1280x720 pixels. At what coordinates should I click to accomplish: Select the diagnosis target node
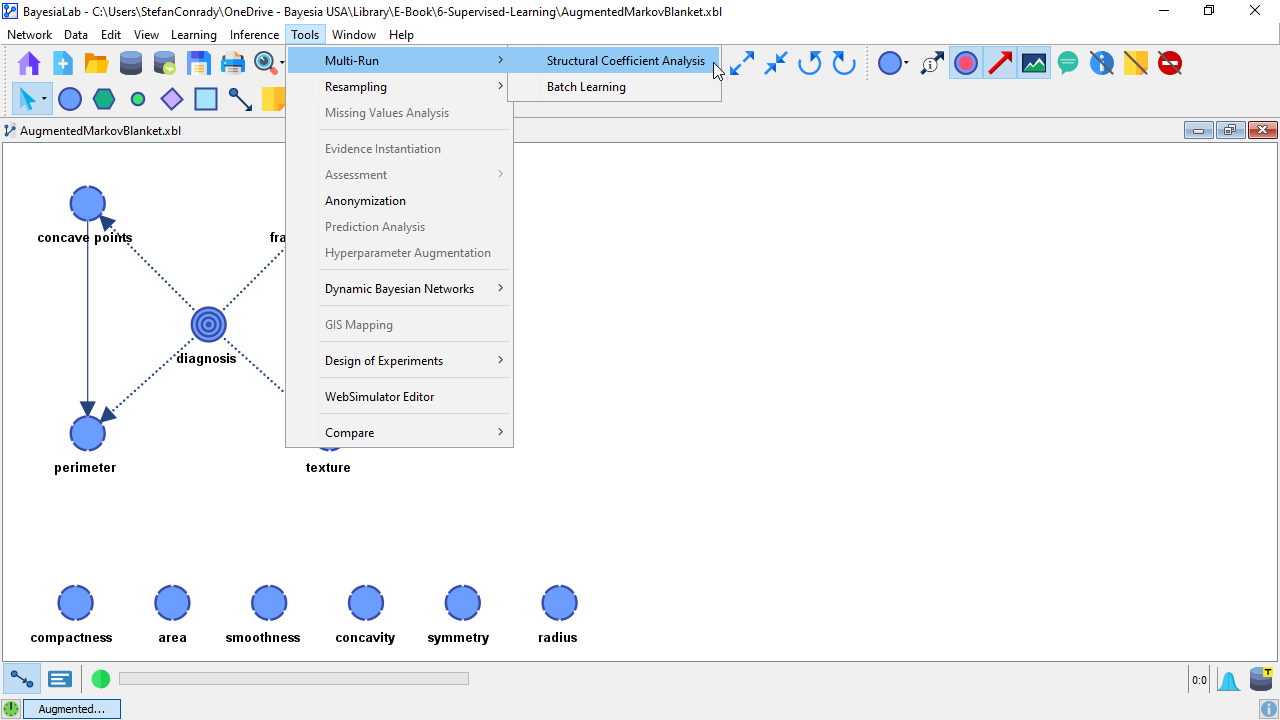coord(208,324)
